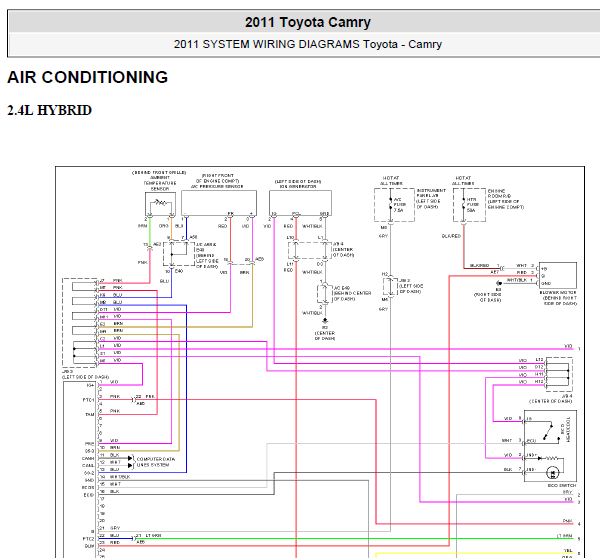This screenshot has height=558, width=600.
Task: Click the blower motor ground symbol
Action: (499, 284)
